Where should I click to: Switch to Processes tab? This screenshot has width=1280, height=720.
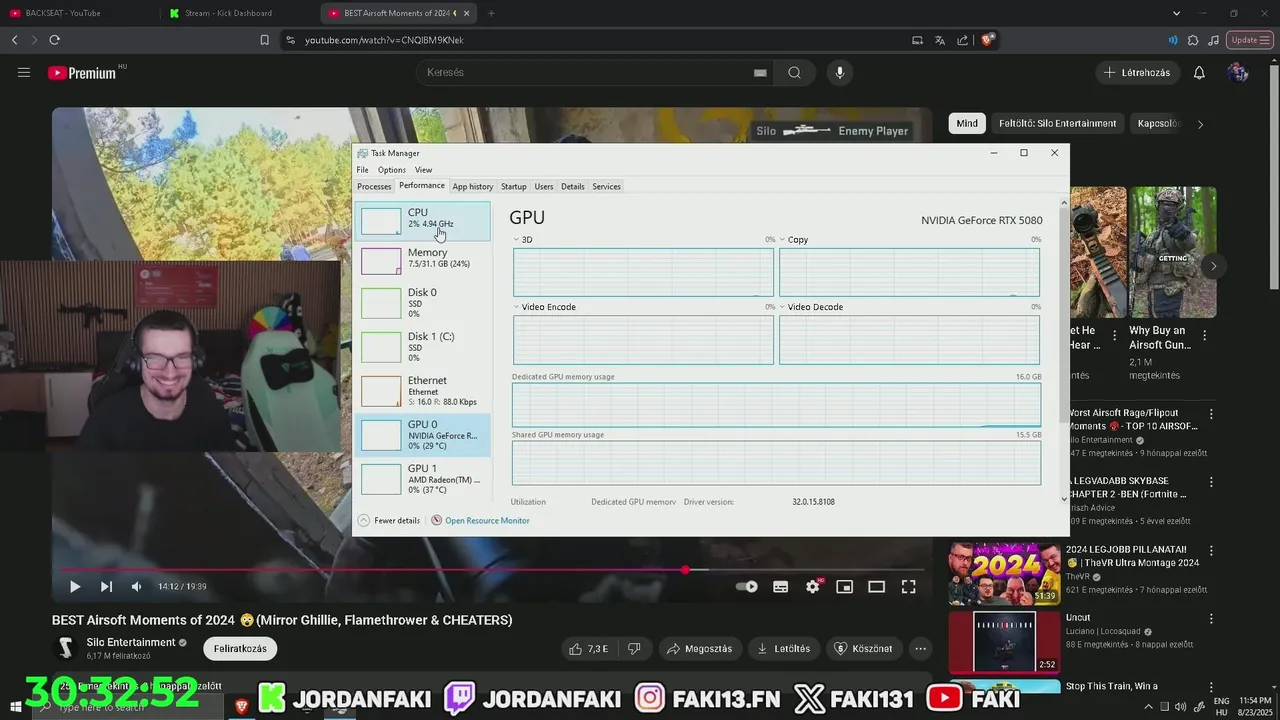point(374,186)
